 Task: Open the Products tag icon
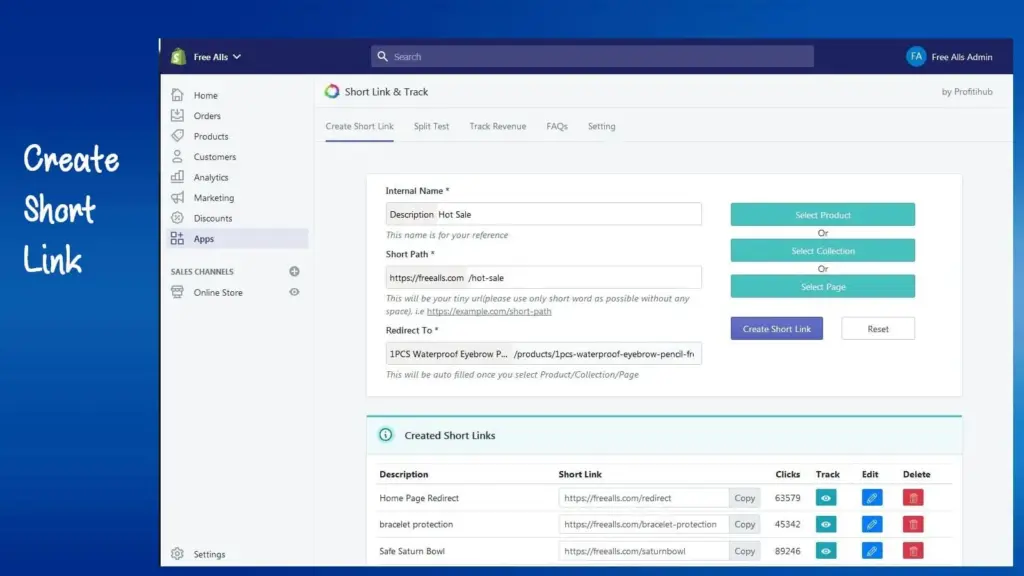[x=177, y=136]
